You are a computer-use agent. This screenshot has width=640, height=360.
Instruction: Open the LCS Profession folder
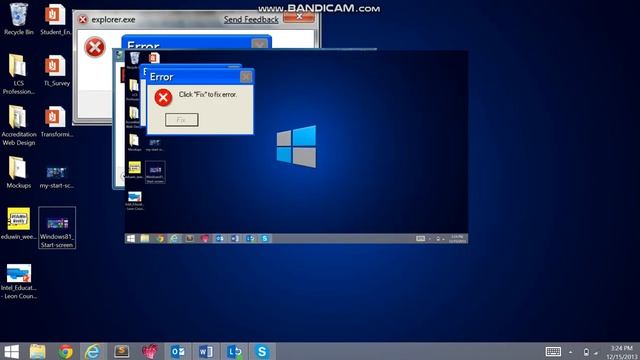point(18,74)
